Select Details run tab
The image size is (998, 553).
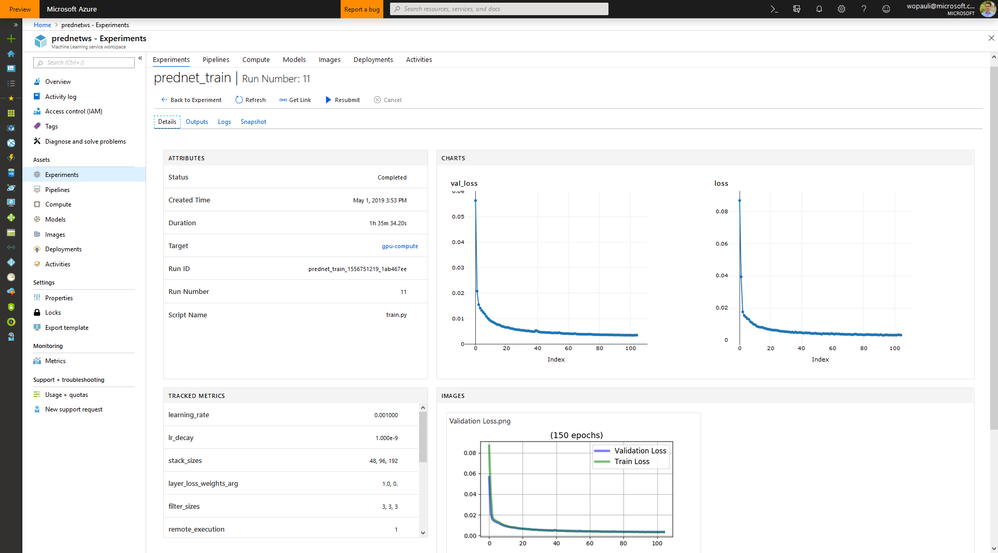[167, 122]
